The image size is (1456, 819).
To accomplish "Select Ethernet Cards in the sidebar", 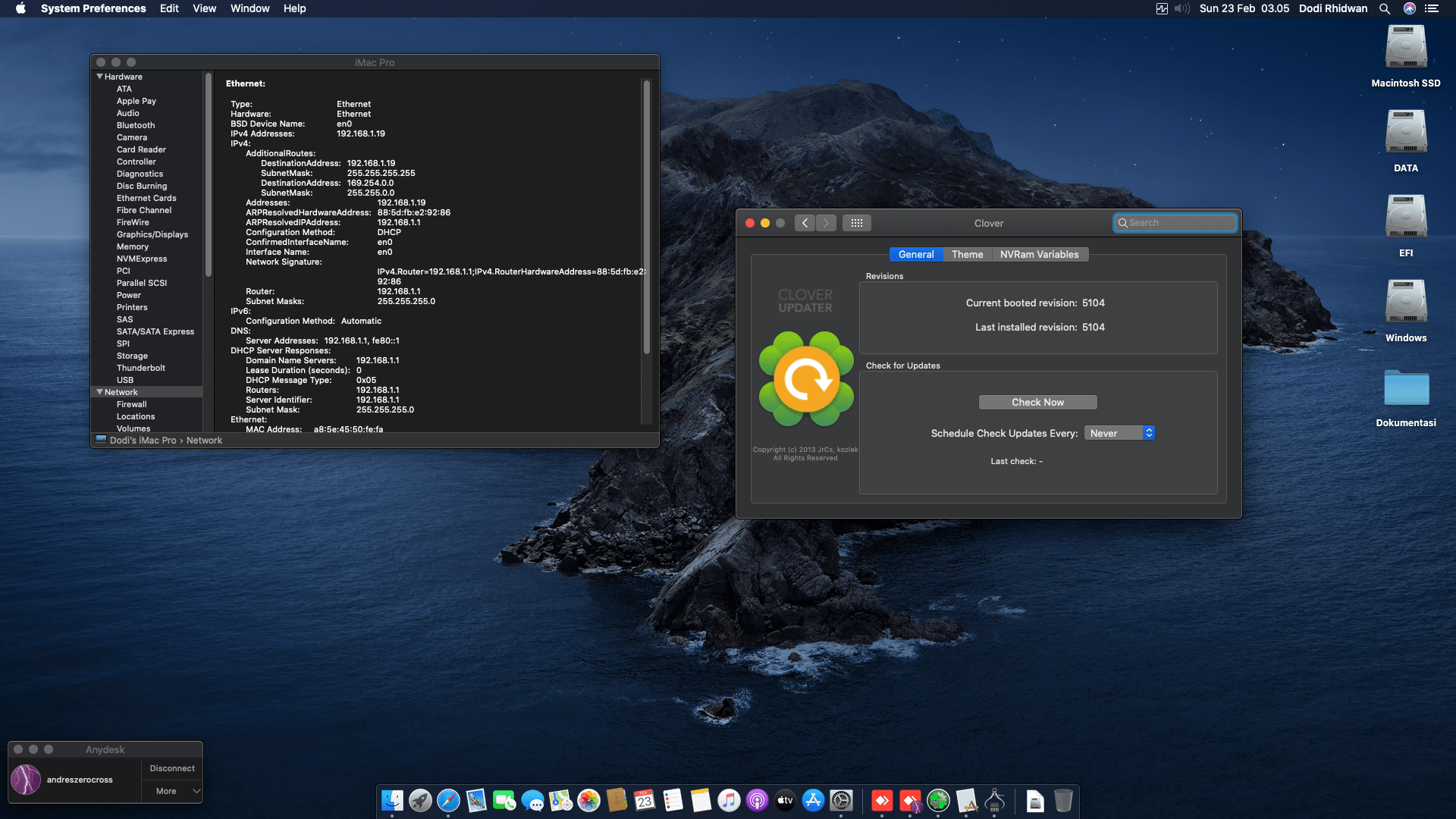I will click(x=146, y=198).
